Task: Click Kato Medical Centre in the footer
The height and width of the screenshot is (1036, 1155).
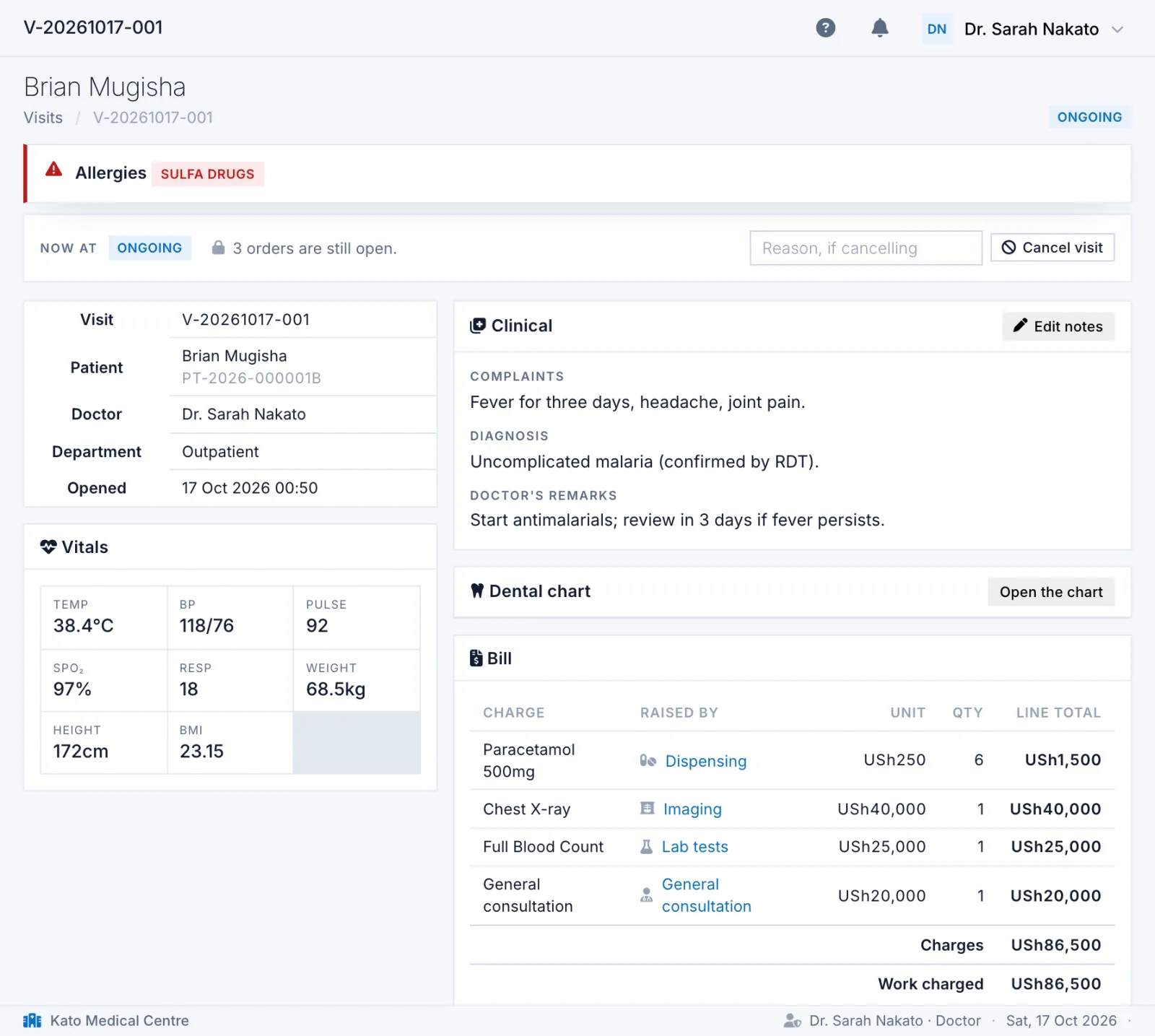Action: point(119,1020)
